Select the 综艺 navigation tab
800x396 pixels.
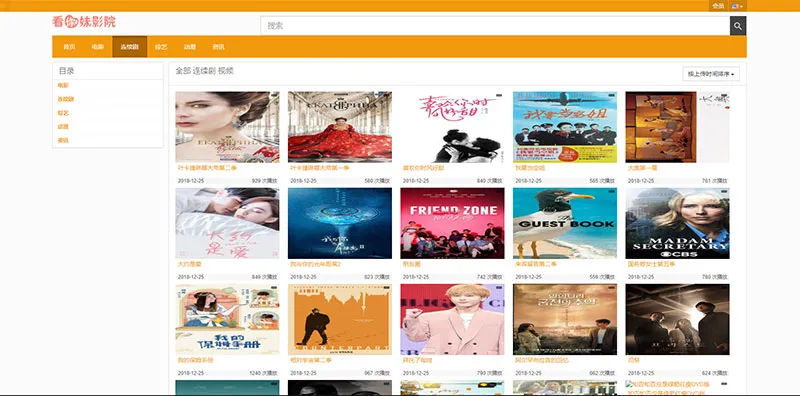pos(161,46)
